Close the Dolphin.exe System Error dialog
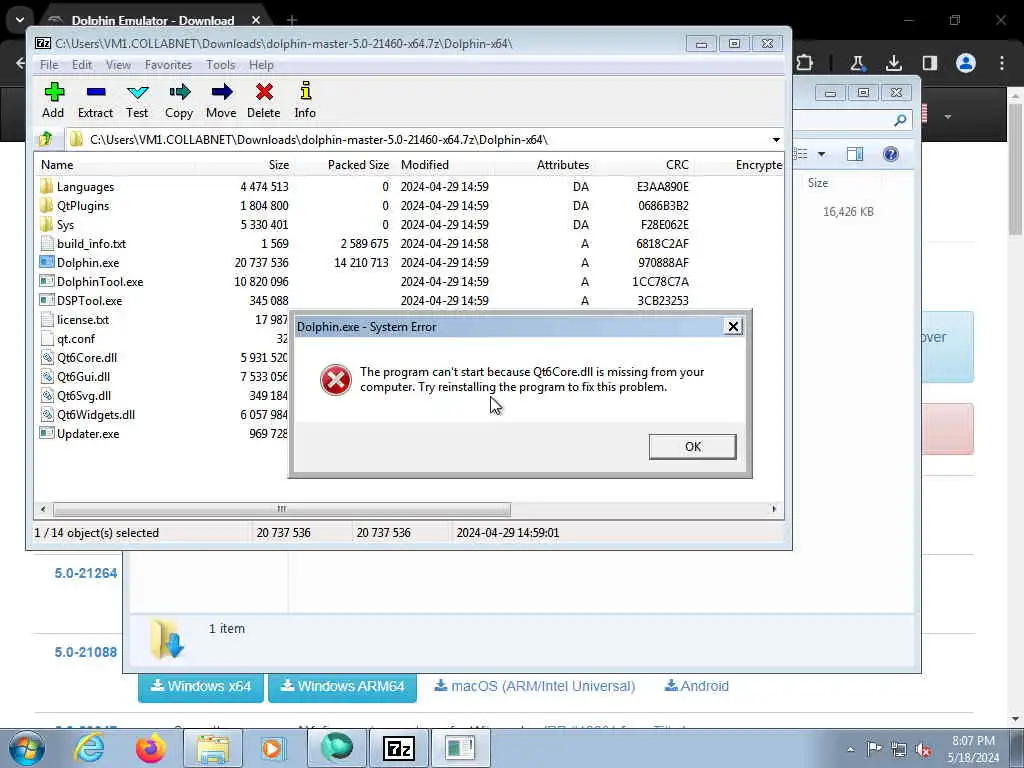 click(733, 327)
